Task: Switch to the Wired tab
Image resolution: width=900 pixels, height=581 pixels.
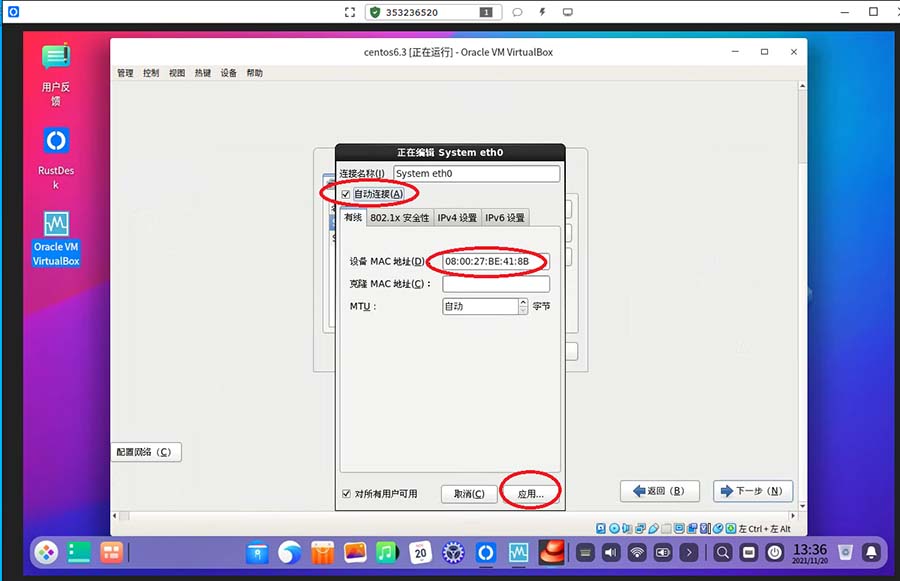Action: pos(353,217)
